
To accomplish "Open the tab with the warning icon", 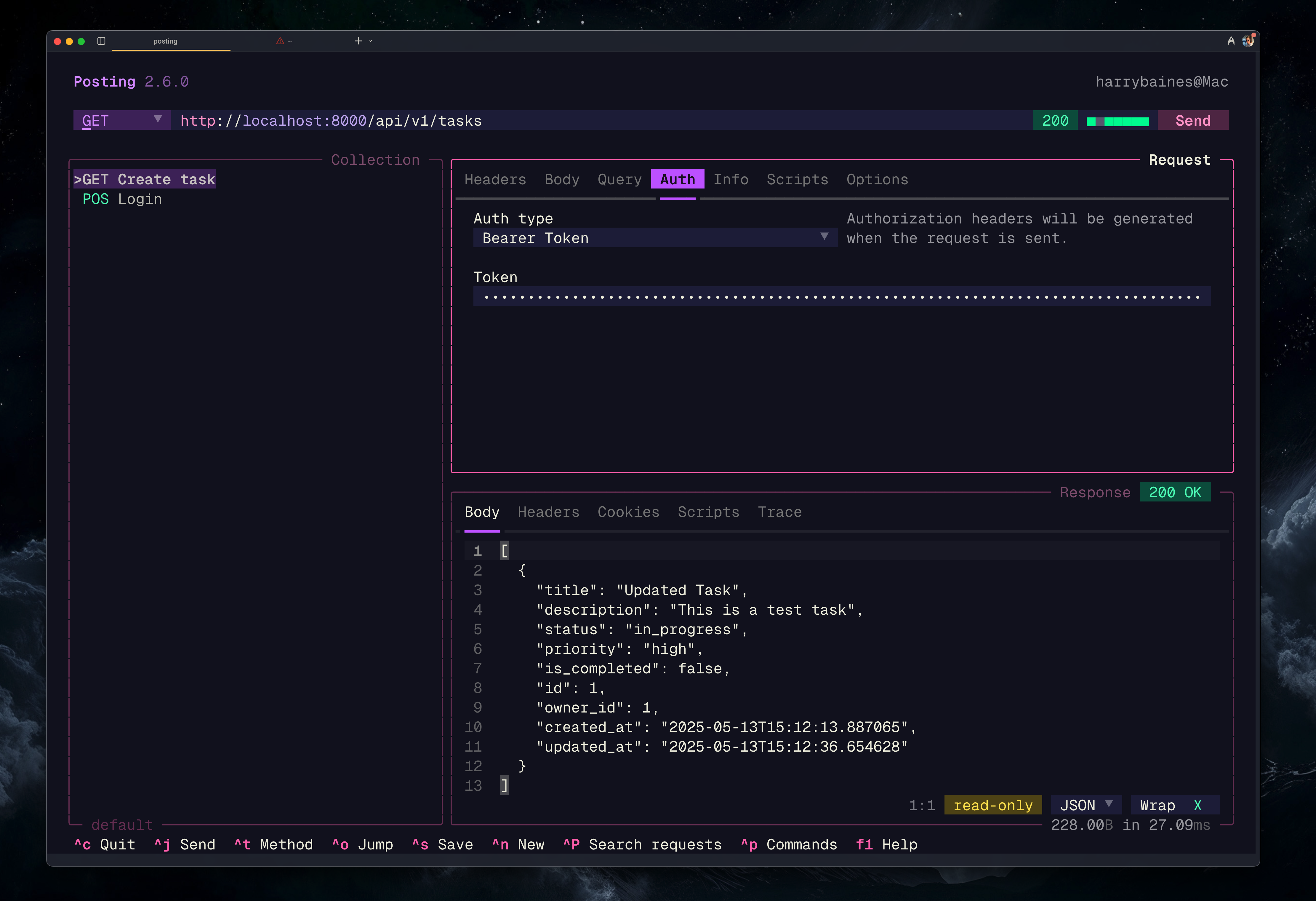I will tap(284, 41).
